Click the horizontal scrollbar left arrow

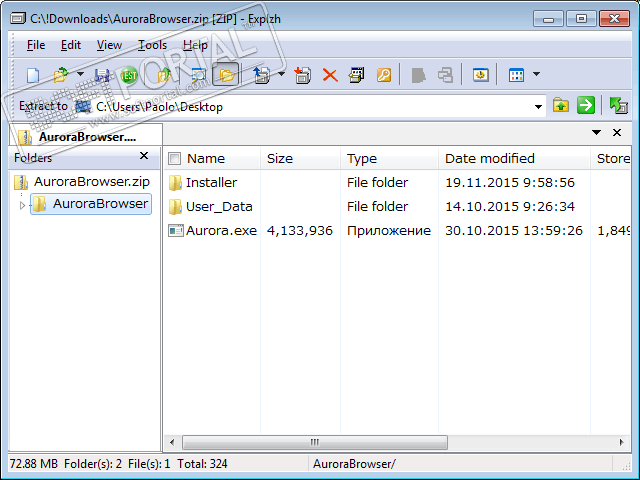point(172,442)
